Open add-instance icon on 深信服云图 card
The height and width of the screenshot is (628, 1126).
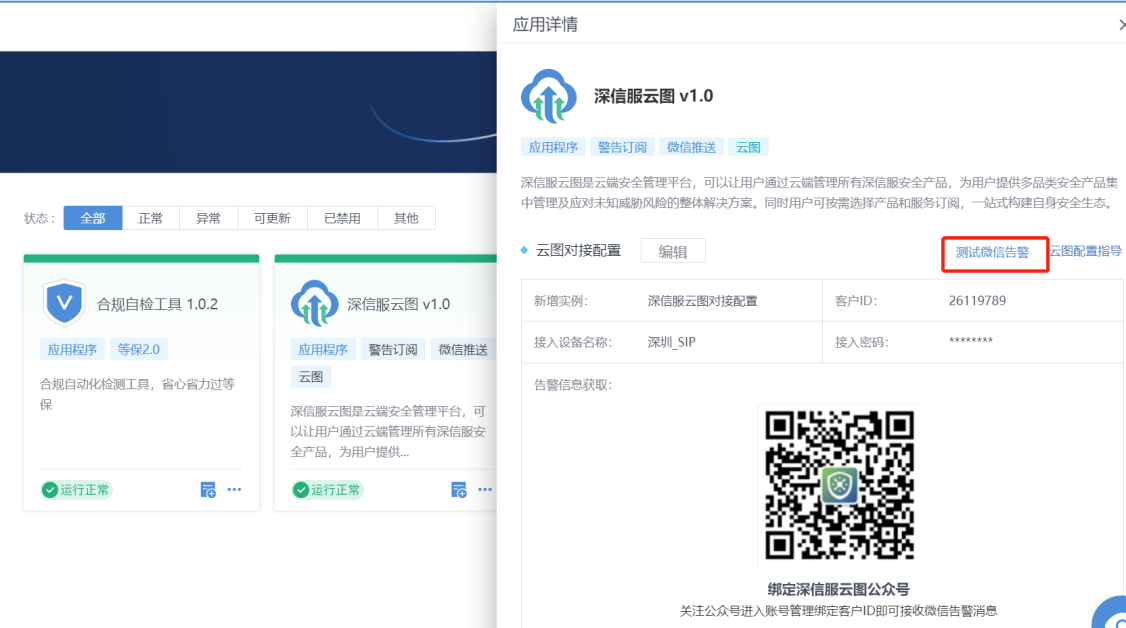pyautogui.click(x=458, y=490)
